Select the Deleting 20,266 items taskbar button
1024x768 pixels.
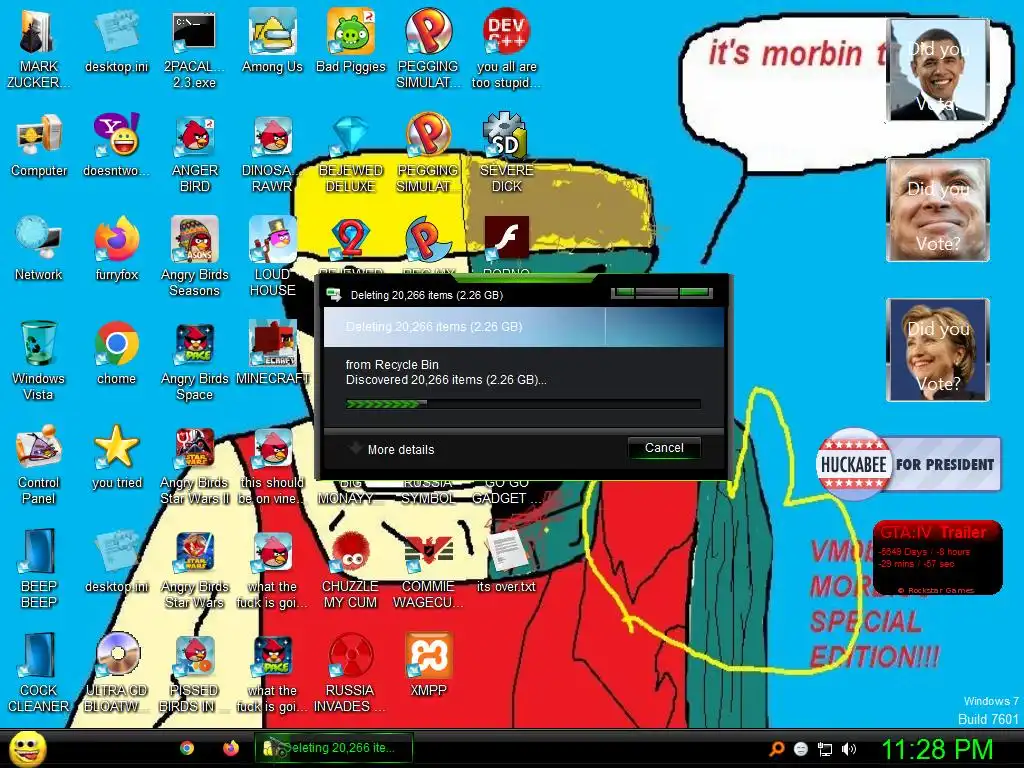point(334,748)
